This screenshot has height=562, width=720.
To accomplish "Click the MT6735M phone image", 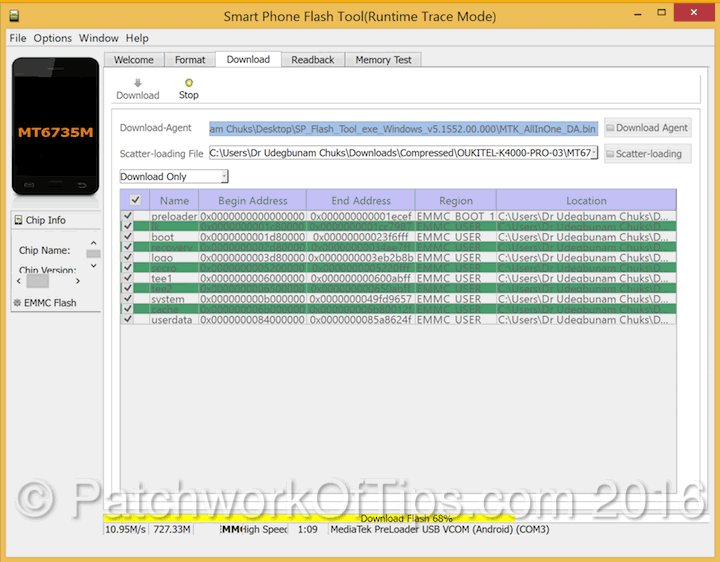I will tap(56, 126).
